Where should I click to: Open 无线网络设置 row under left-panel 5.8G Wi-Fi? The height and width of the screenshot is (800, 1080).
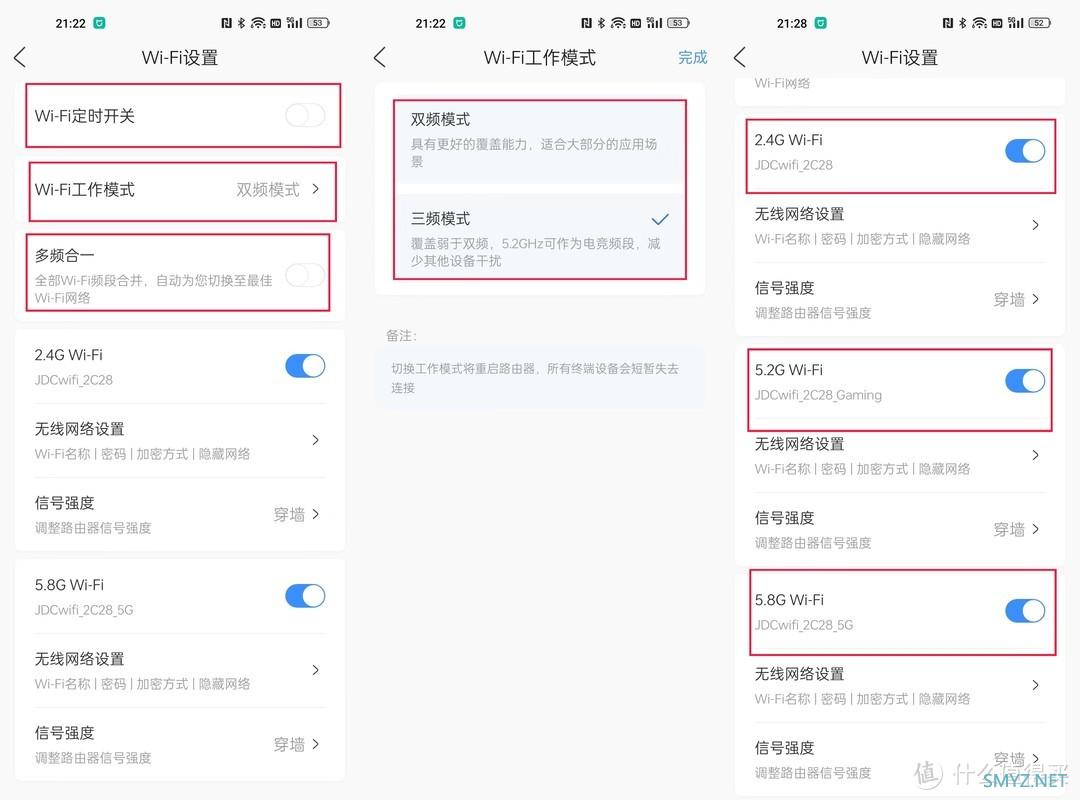click(179, 670)
